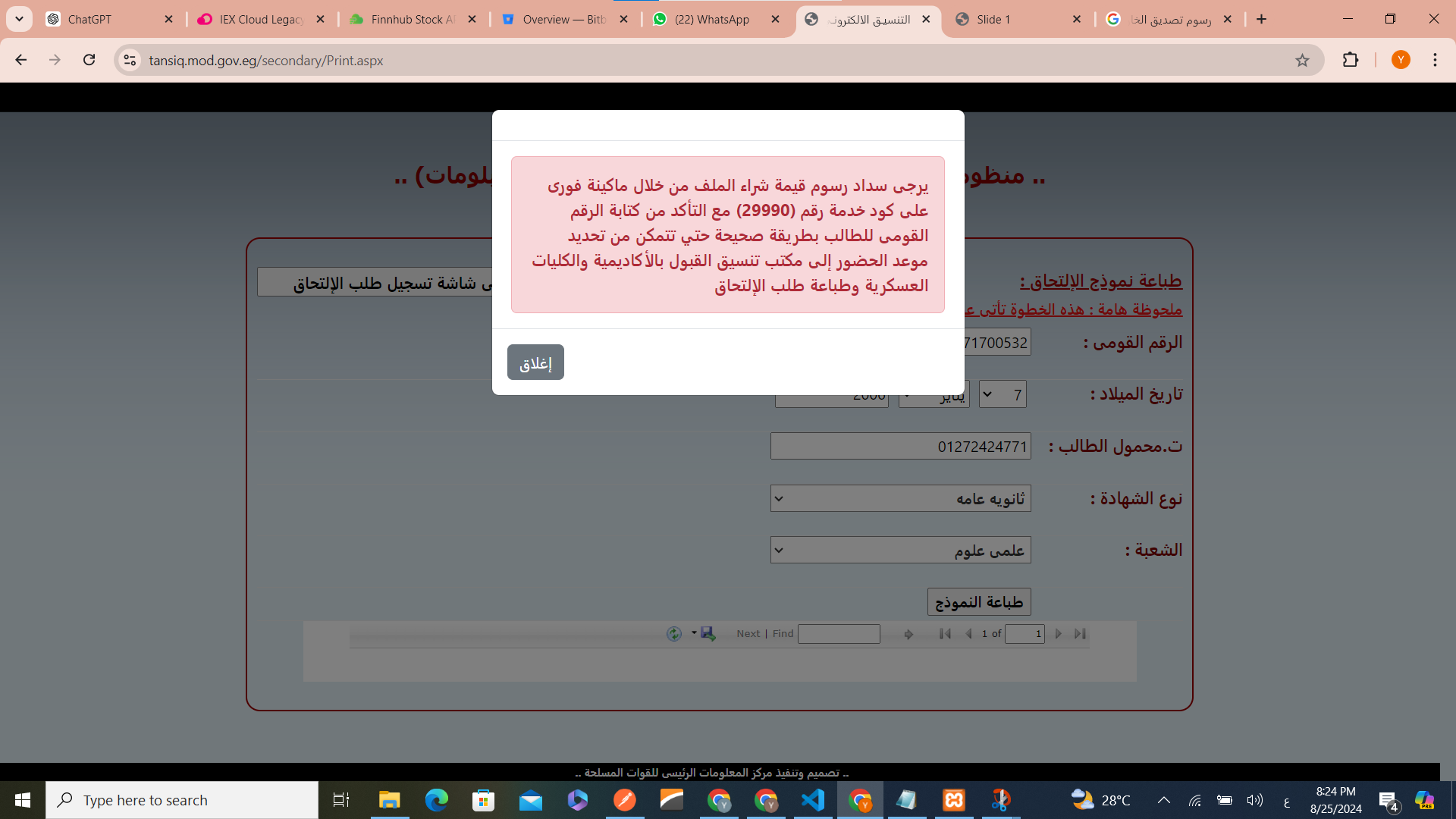Viewport: 1456px width, 819px height.
Task: Click the Finnhub Stock A browser tab
Action: [x=414, y=19]
